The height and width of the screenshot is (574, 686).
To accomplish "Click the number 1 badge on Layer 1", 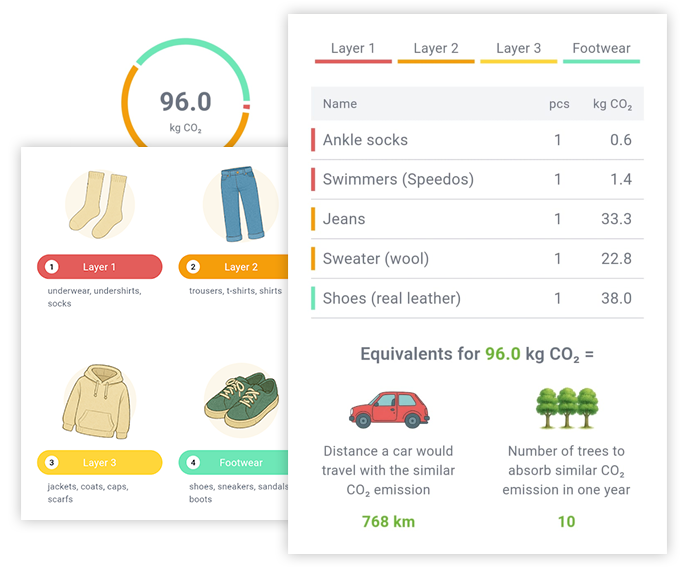I will 52,267.
